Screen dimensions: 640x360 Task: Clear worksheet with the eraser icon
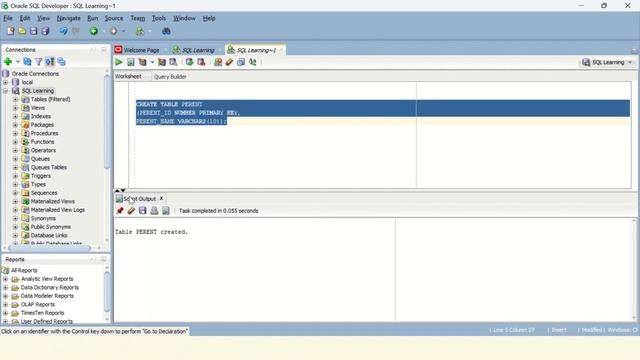coord(229,62)
